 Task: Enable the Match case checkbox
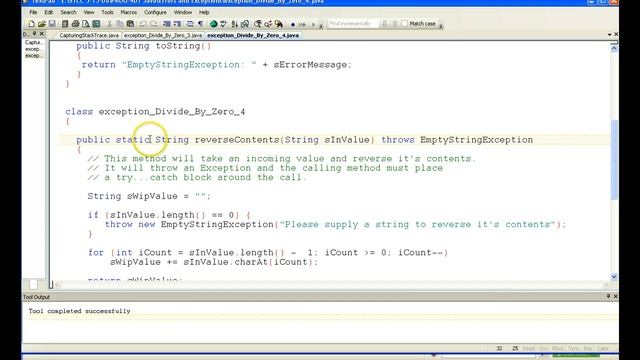click(x=404, y=24)
